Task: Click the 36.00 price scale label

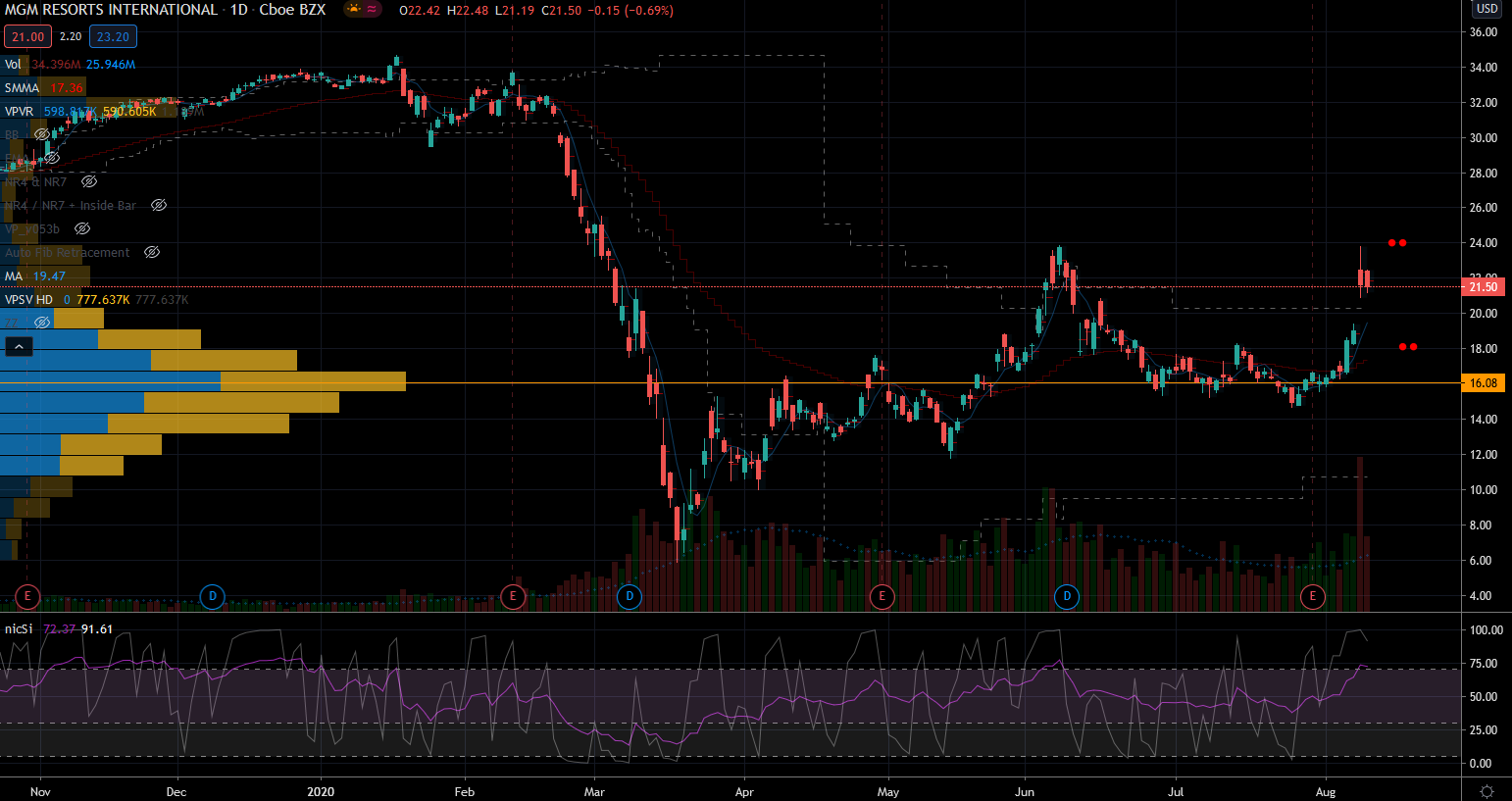Action: click(1484, 32)
